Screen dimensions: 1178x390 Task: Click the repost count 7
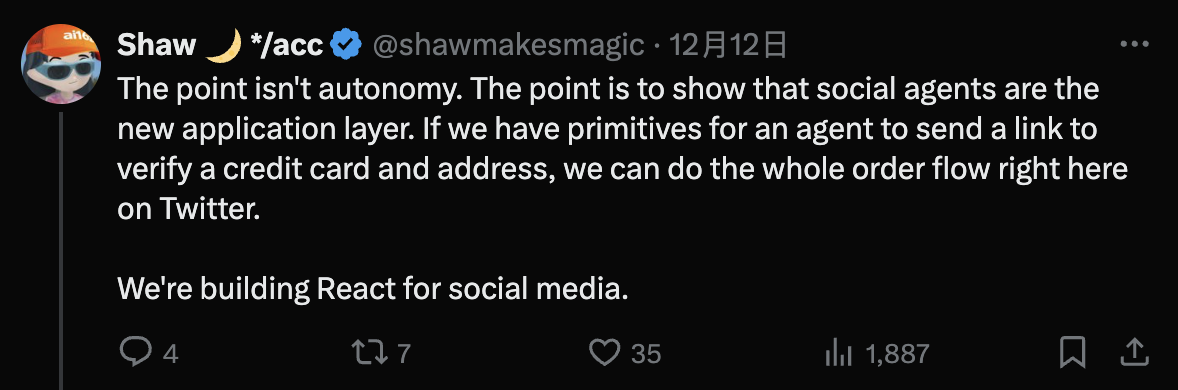[x=403, y=353]
